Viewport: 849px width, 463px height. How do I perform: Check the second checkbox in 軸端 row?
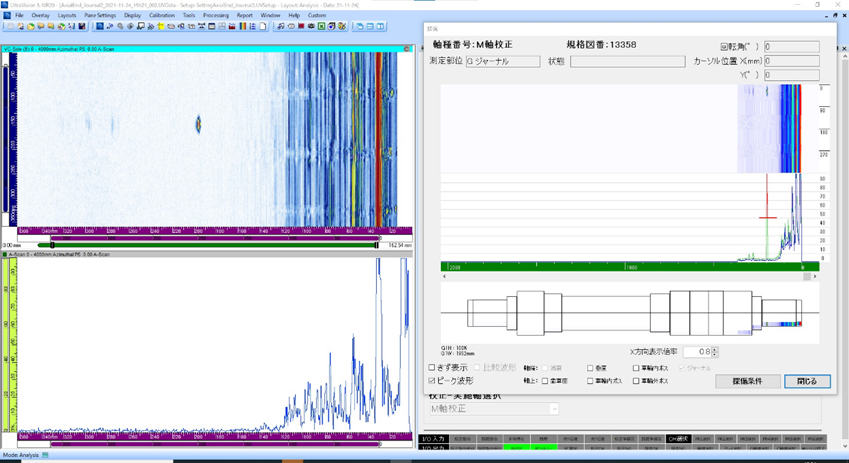590,368
